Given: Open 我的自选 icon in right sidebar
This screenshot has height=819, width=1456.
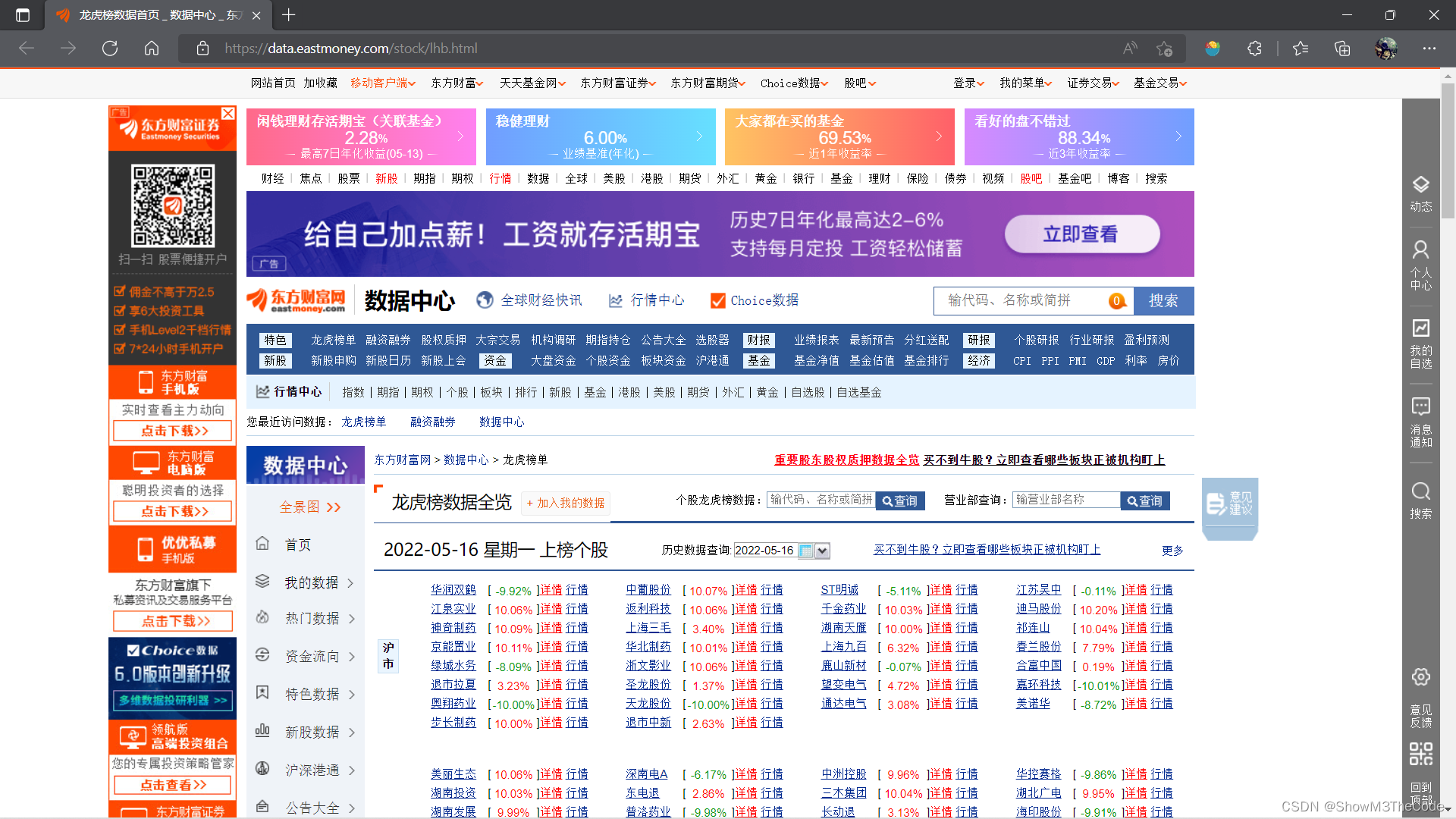Looking at the screenshot, I should (1420, 343).
